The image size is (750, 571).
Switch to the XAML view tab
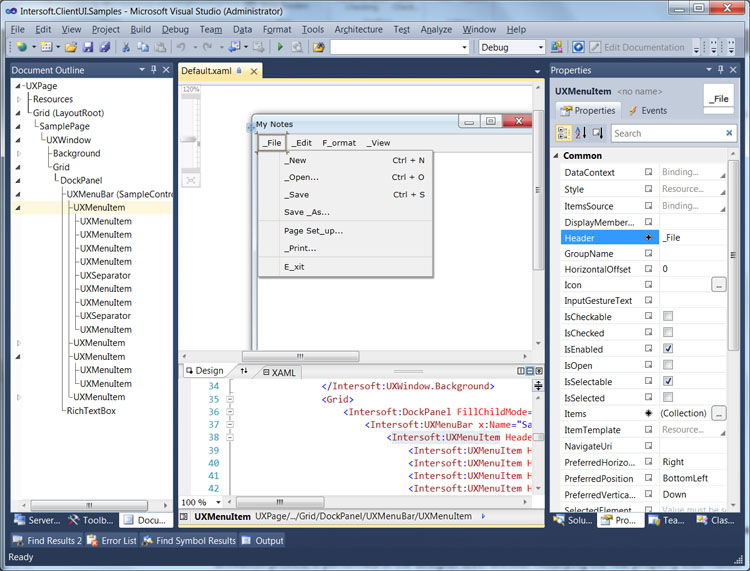coord(280,372)
